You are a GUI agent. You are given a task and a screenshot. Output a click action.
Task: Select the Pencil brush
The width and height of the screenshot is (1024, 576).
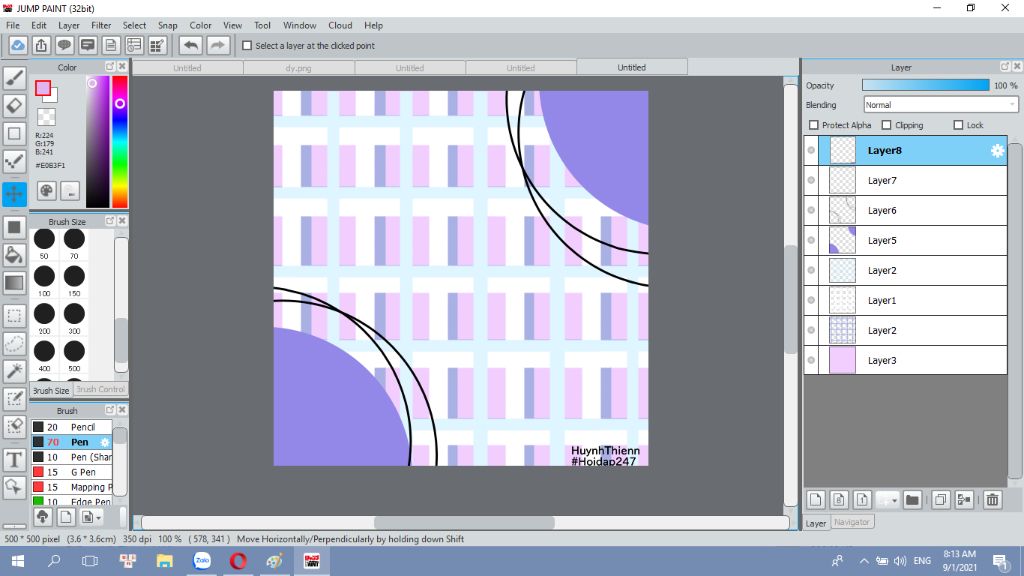tap(72, 427)
